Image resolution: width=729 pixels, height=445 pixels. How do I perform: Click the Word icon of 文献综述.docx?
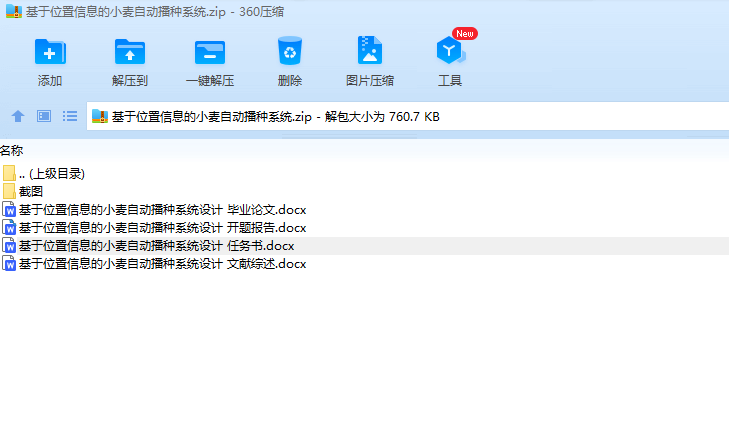(9, 264)
